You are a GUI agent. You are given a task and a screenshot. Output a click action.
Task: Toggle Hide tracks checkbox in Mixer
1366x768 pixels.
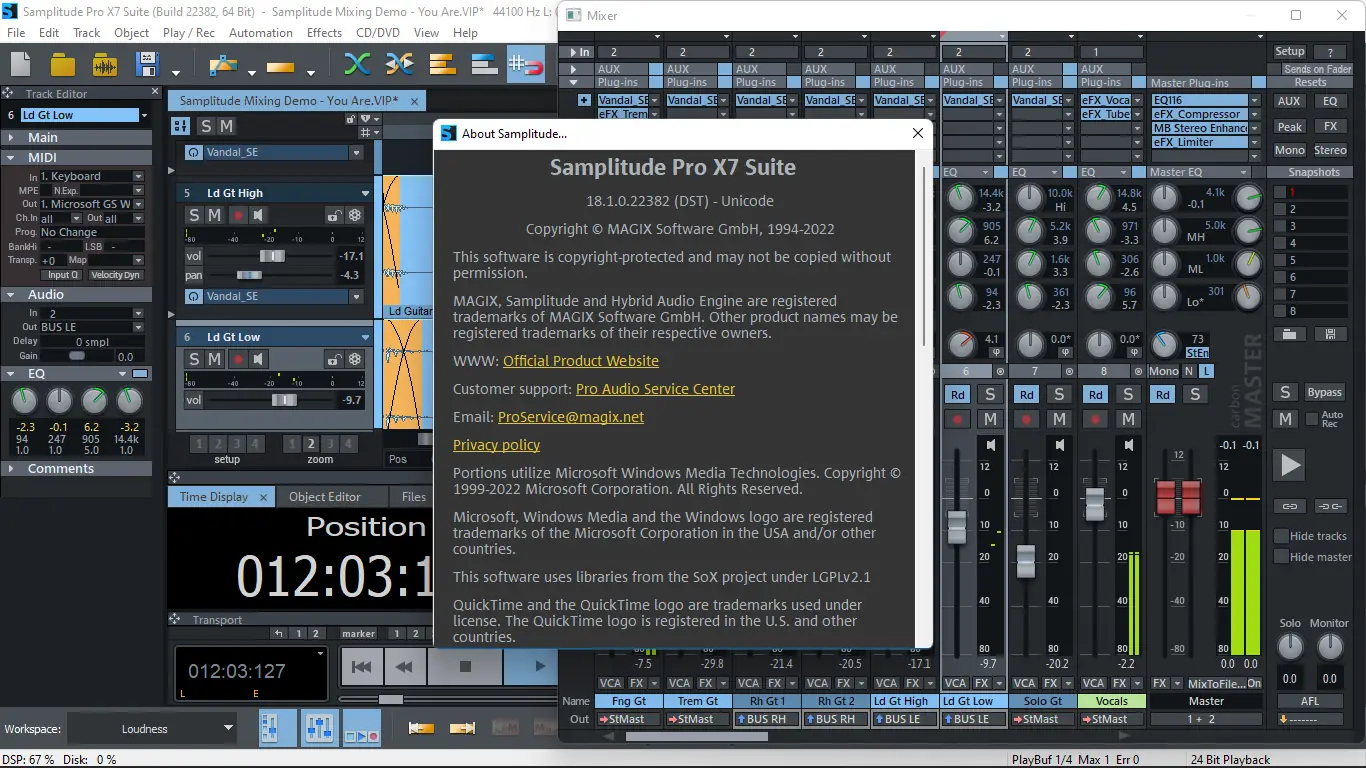[1281, 536]
